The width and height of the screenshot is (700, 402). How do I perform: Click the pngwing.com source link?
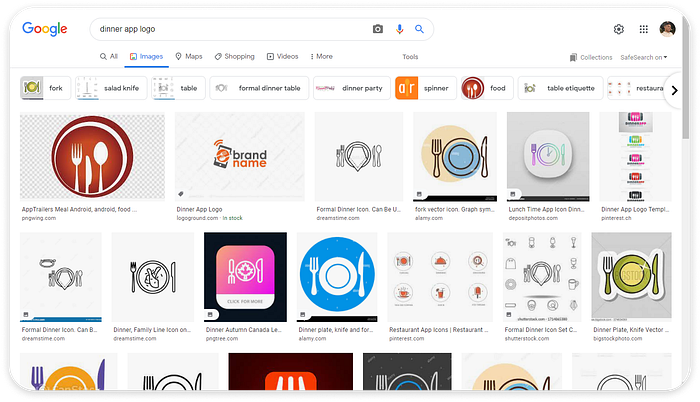tap(39, 218)
